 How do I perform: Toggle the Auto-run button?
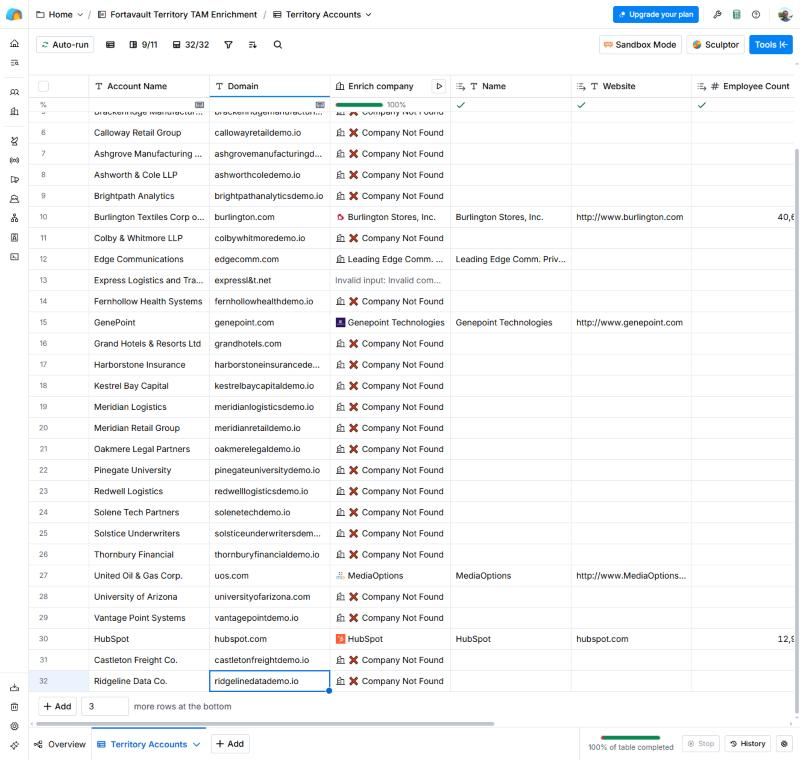pos(65,45)
